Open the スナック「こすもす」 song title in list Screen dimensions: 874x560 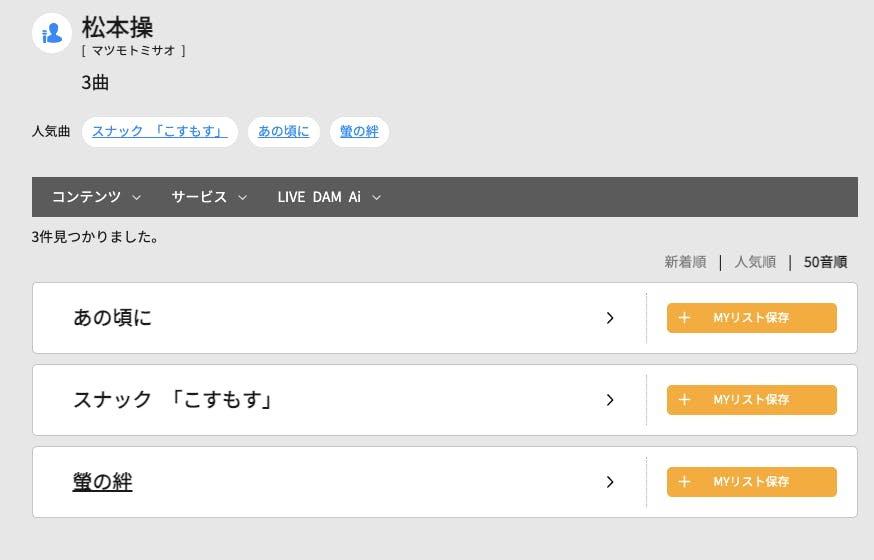[x=173, y=400]
